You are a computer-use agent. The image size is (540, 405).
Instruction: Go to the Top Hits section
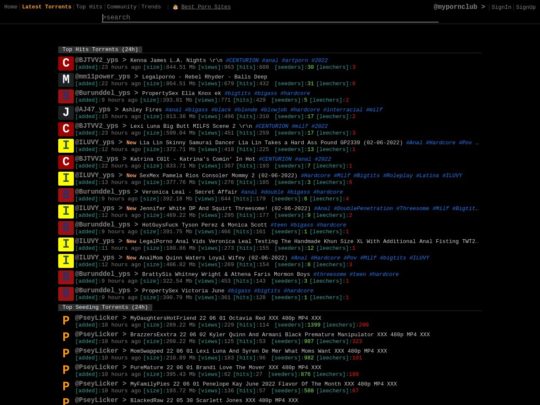89,7
